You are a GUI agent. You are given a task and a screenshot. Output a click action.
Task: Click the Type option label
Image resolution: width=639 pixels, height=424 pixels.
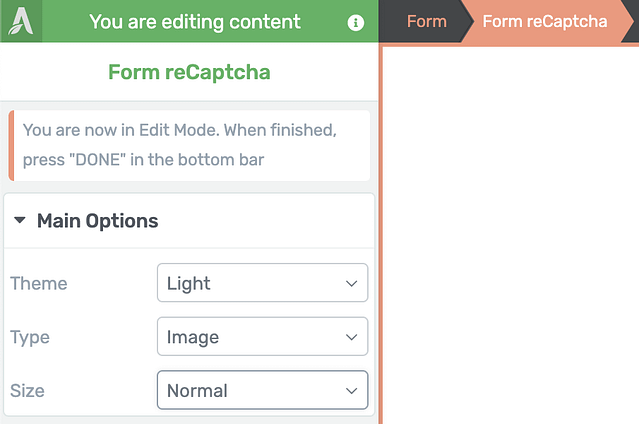(x=30, y=338)
